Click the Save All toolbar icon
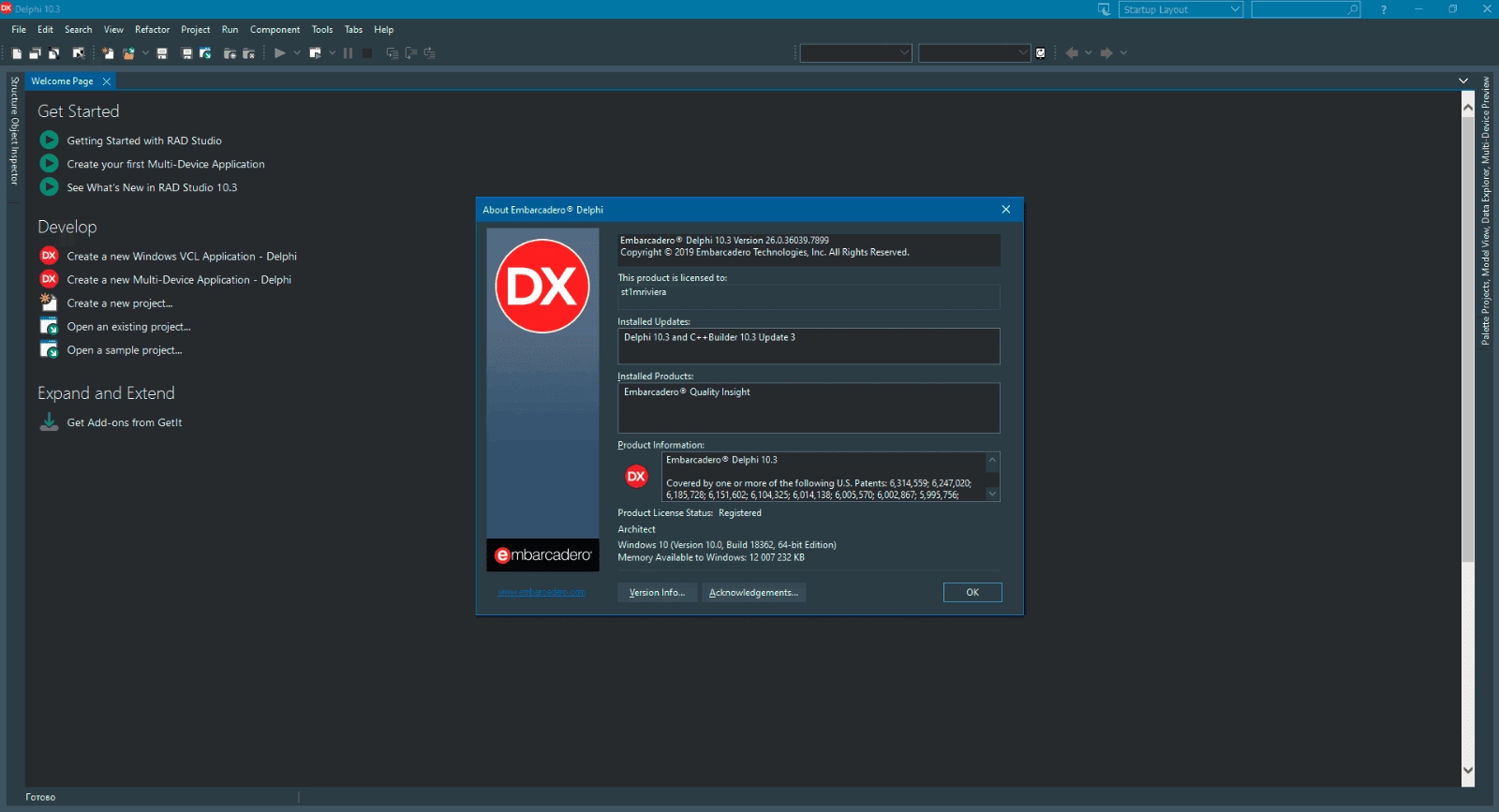This screenshot has height=812, width=1499. [x=186, y=53]
